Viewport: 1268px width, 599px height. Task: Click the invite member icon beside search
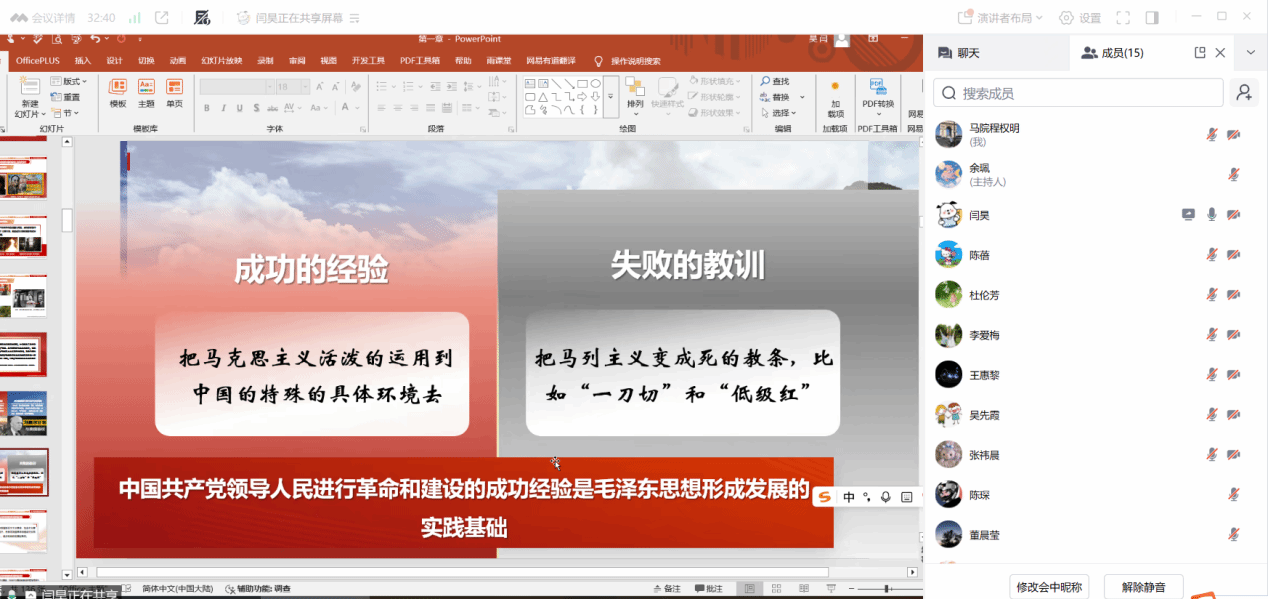click(1244, 93)
